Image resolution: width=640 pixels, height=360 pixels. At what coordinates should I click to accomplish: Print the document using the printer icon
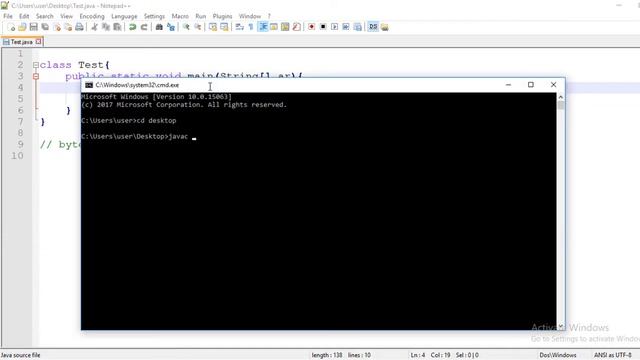coord(80,27)
